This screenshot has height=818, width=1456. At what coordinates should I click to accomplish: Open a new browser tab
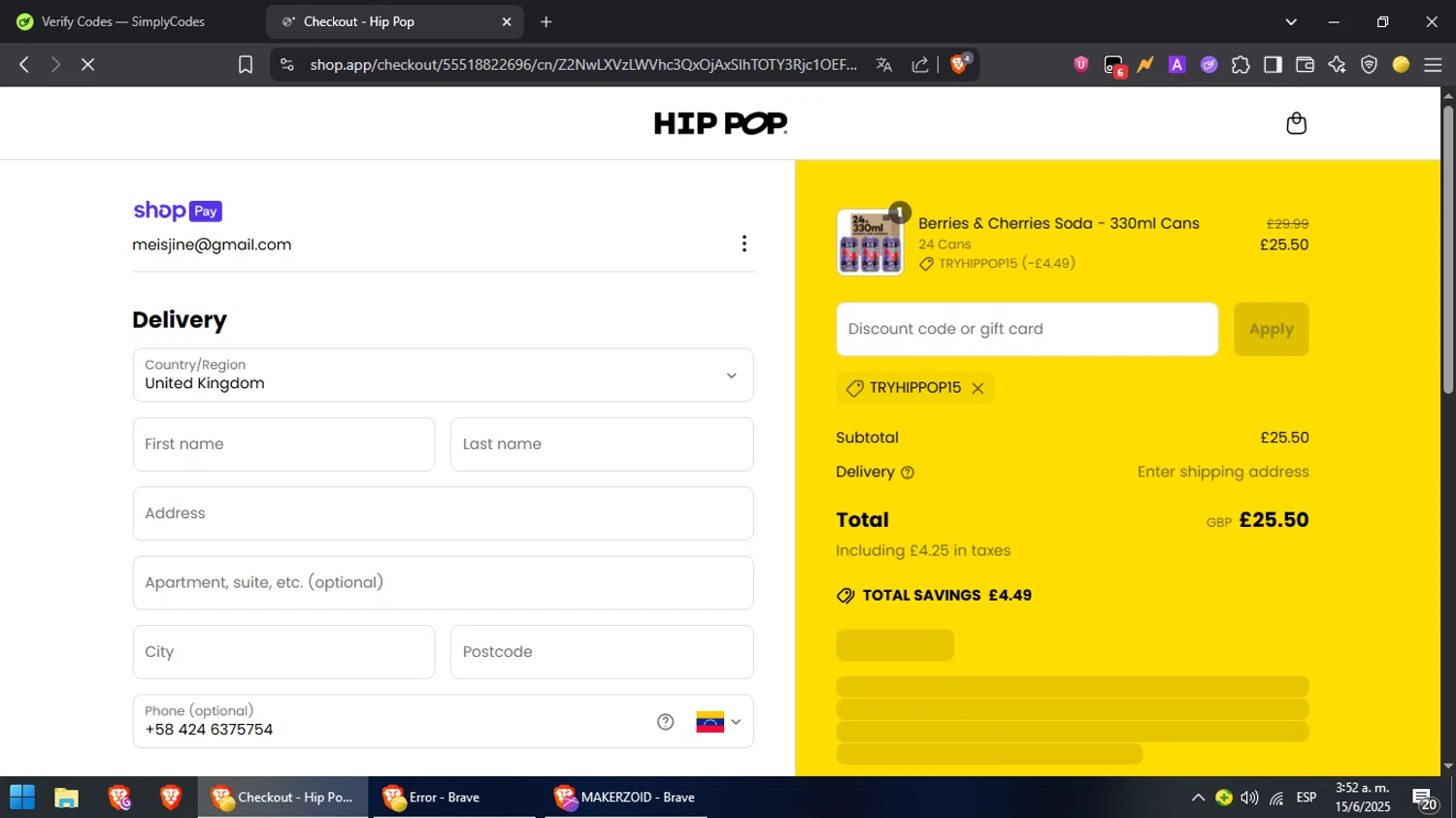tap(546, 21)
